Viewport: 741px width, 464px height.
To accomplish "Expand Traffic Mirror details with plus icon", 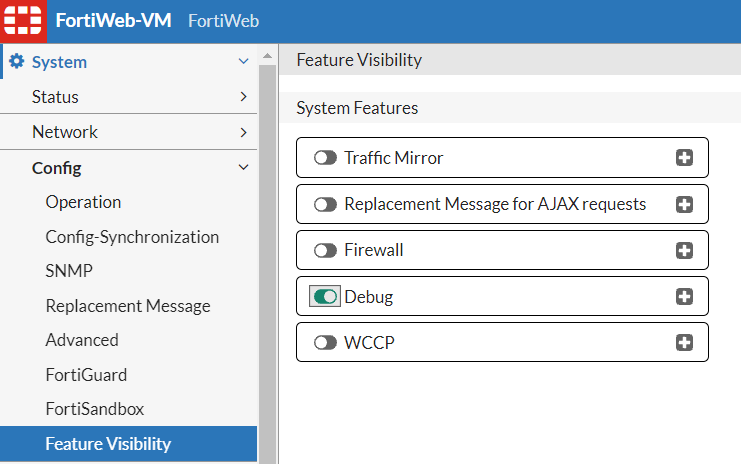I will pos(684,158).
